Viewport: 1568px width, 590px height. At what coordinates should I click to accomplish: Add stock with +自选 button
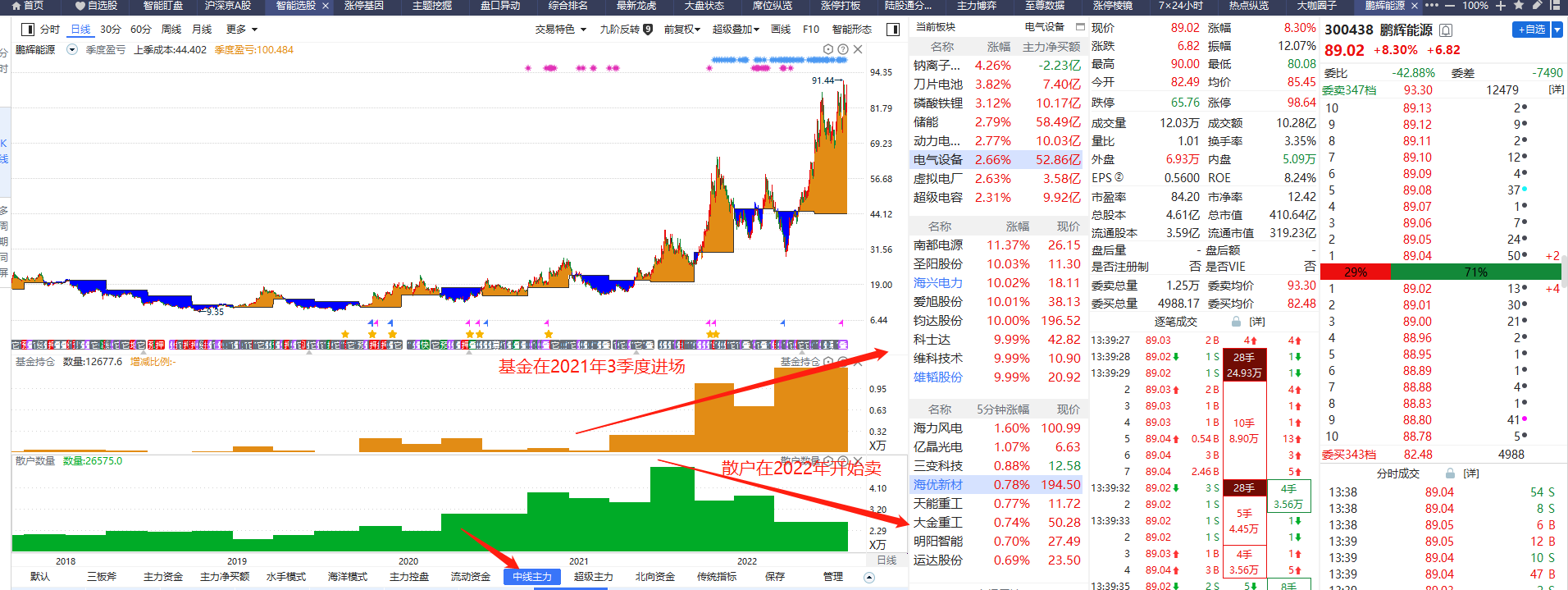(x=1531, y=30)
